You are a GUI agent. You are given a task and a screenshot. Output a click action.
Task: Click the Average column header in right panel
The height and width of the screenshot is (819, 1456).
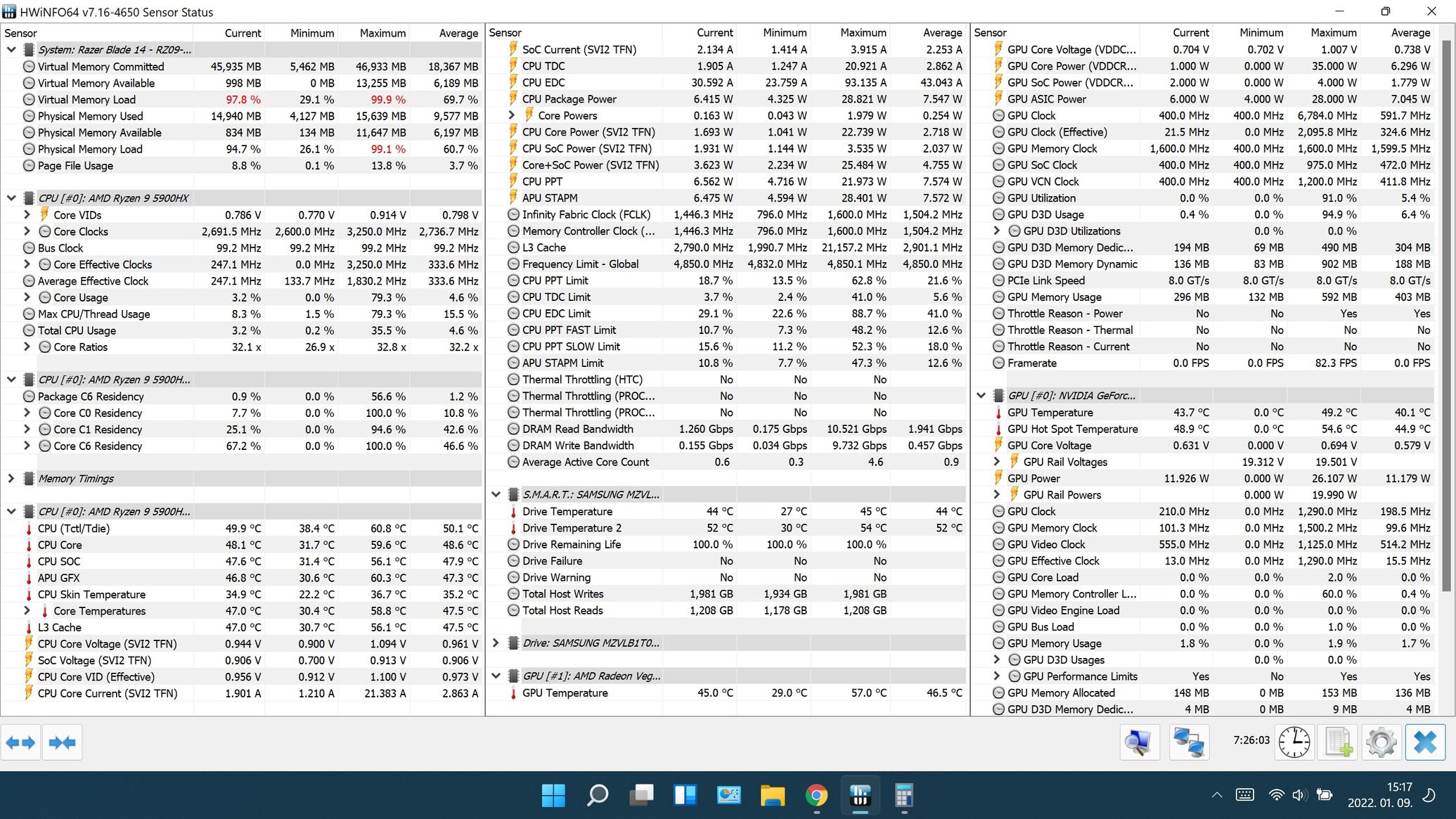click(1410, 32)
